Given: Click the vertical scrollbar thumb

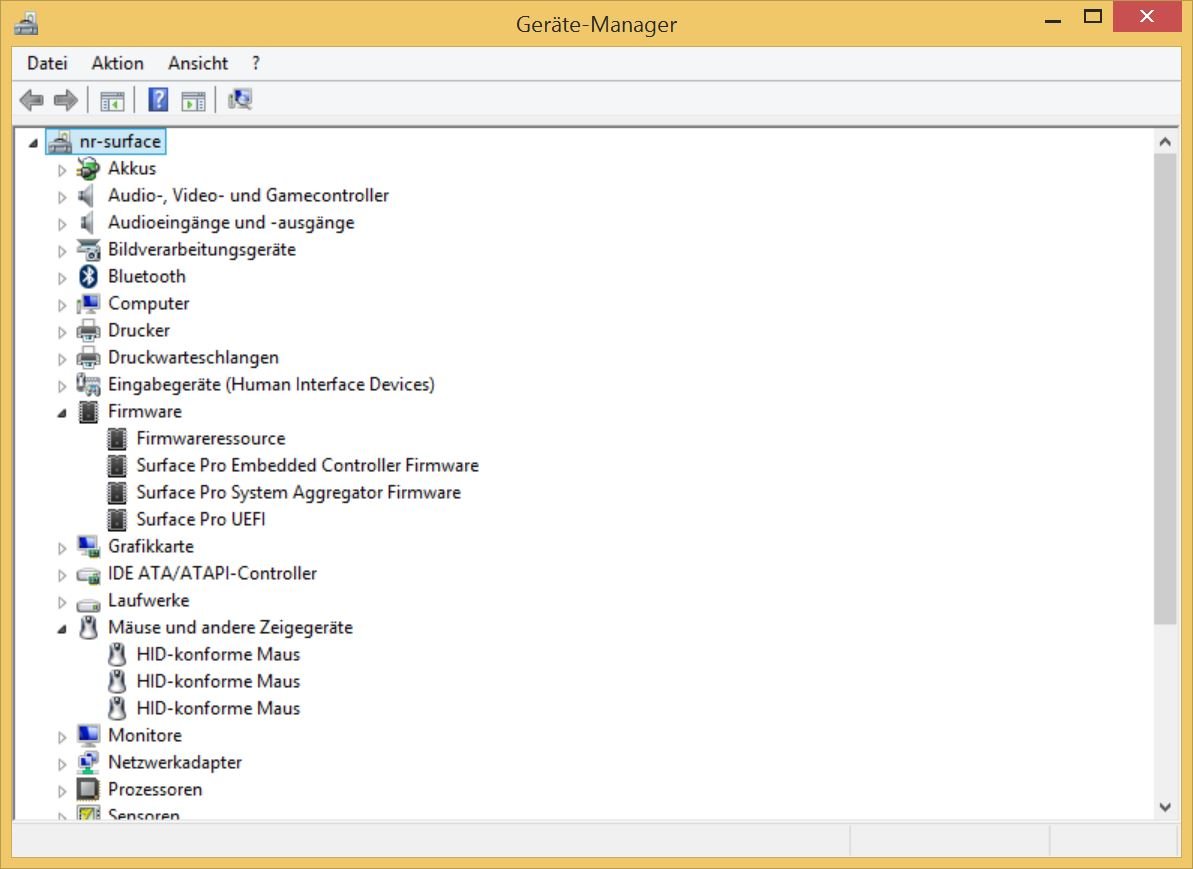Looking at the screenshot, I should (1165, 390).
